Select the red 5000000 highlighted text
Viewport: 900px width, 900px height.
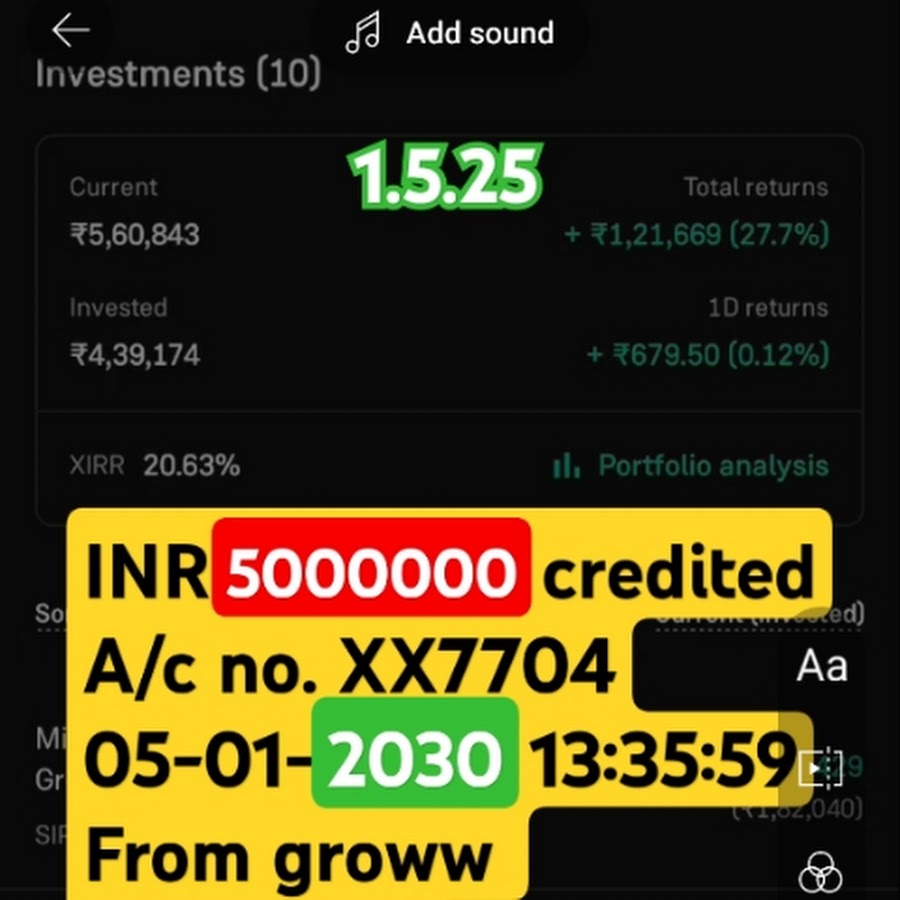(371, 568)
